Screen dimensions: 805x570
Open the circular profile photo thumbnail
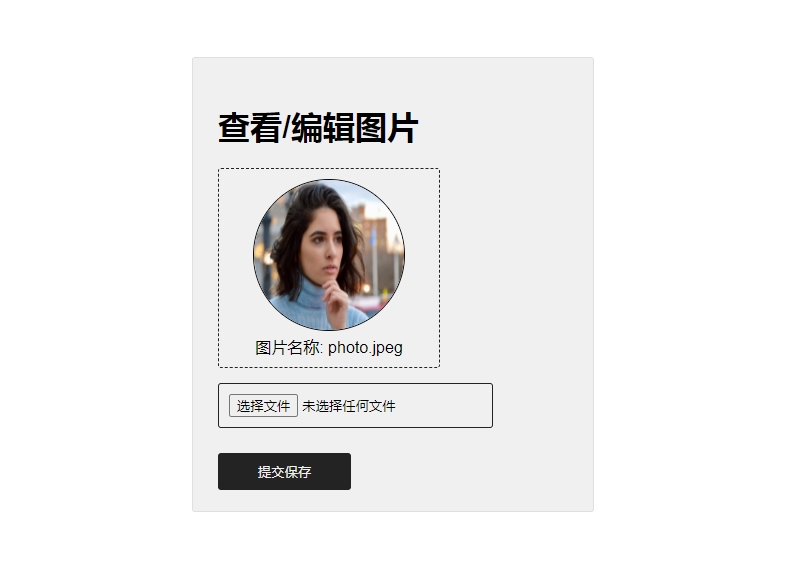pyautogui.click(x=329, y=255)
